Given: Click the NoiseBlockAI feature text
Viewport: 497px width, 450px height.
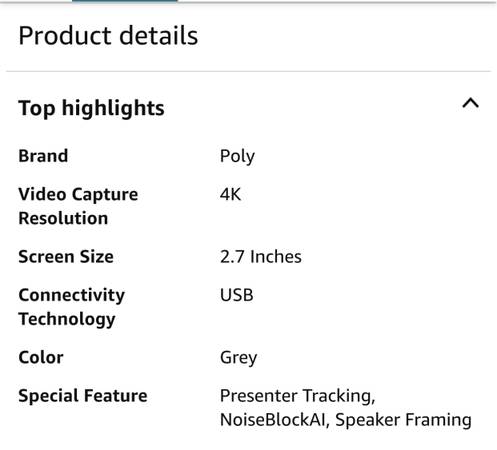Looking at the screenshot, I should [273, 420].
